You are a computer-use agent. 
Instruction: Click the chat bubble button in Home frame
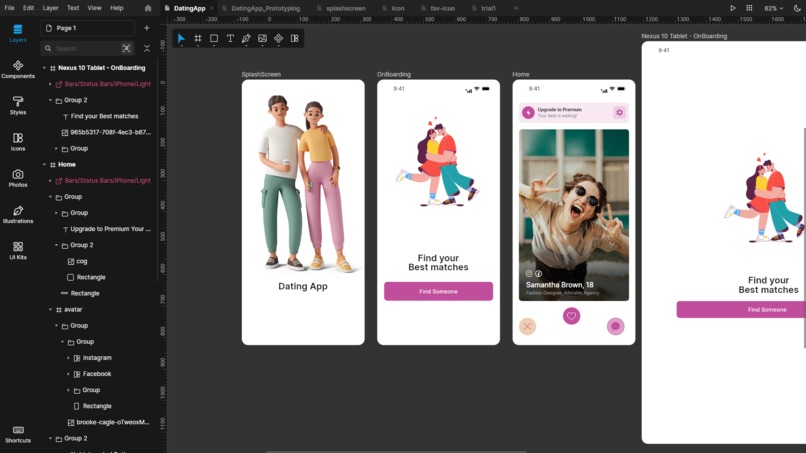pyautogui.click(x=615, y=326)
